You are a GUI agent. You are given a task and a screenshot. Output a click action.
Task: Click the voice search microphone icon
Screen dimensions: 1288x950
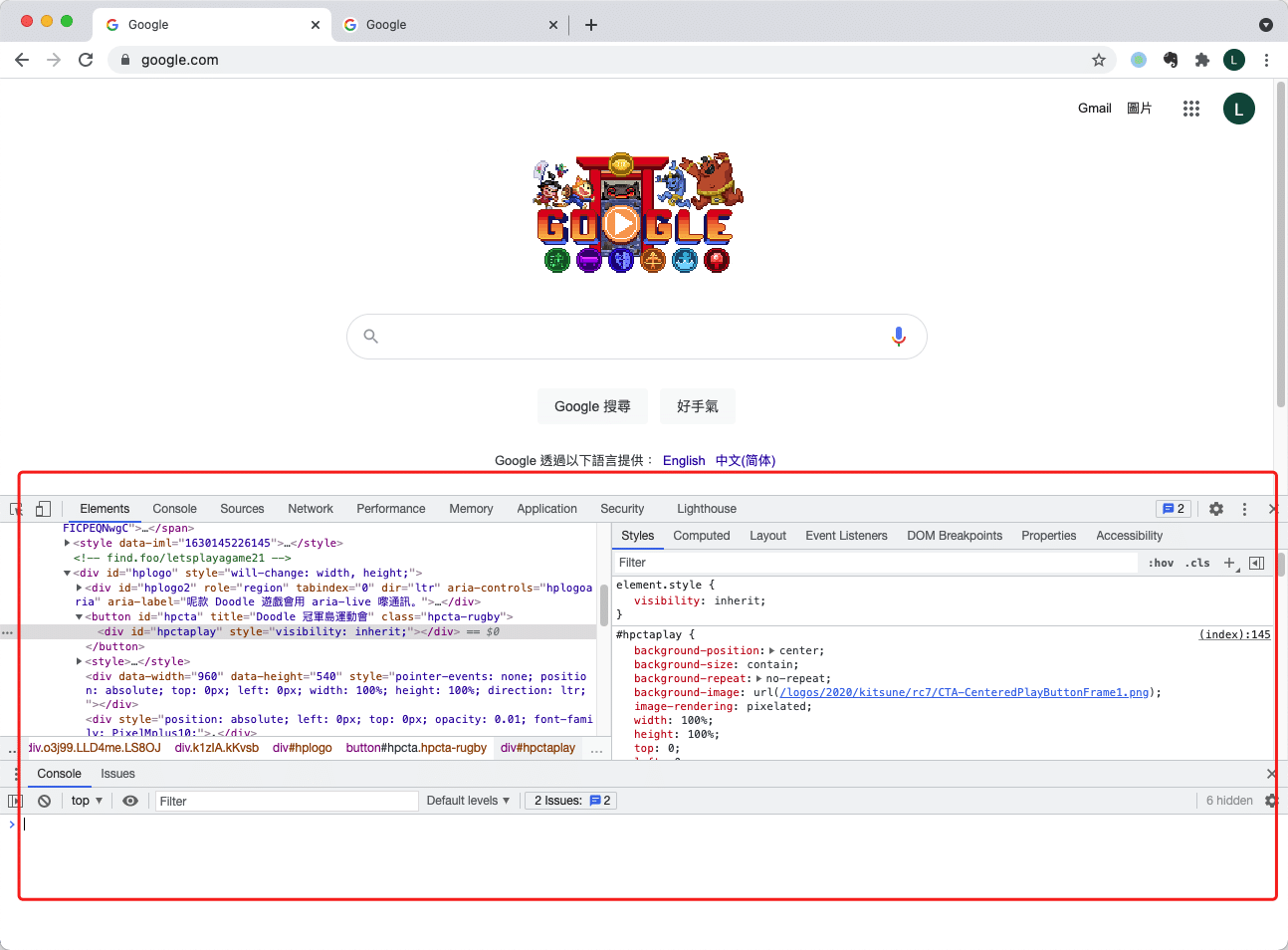click(x=899, y=337)
